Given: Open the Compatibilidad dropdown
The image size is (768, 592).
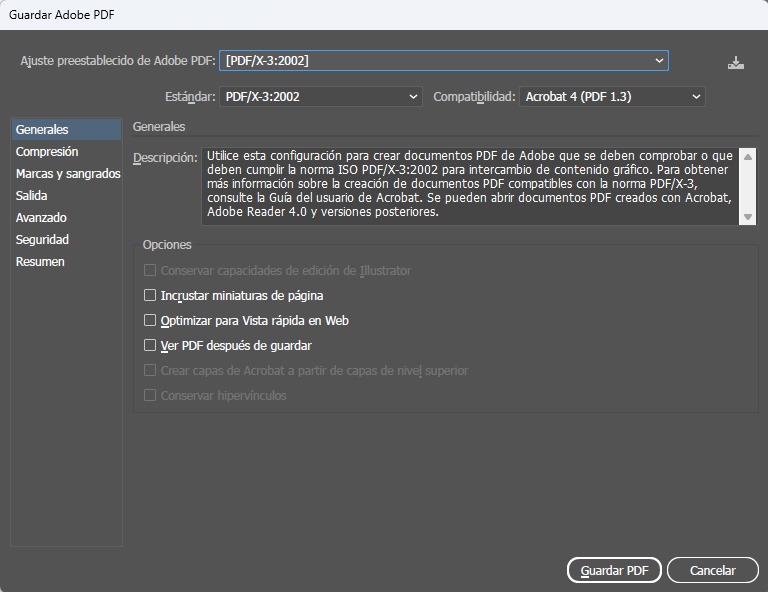Looking at the screenshot, I should (612, 97).
